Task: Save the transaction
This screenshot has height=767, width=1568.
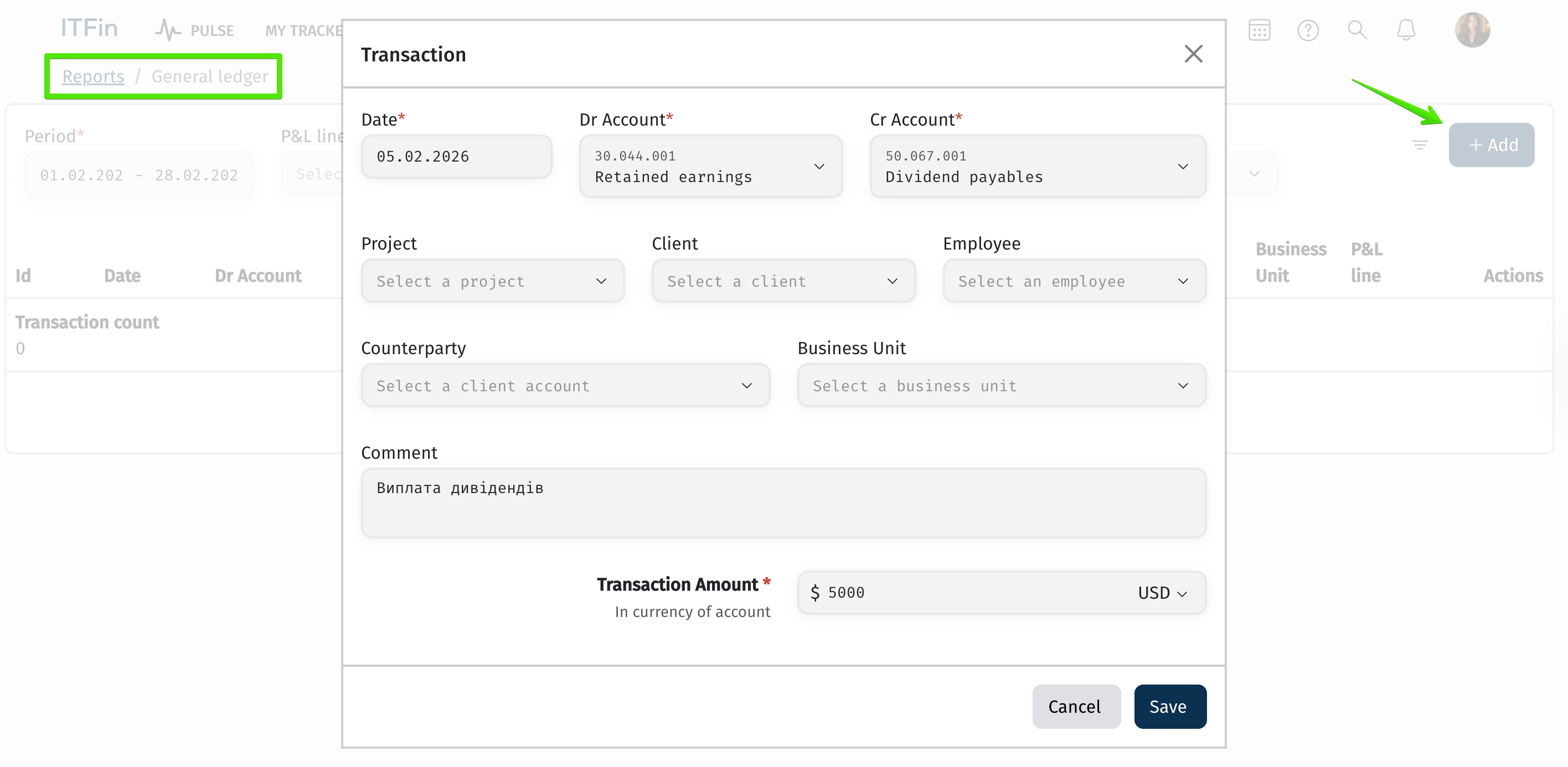Action: tap(1169, 707)
